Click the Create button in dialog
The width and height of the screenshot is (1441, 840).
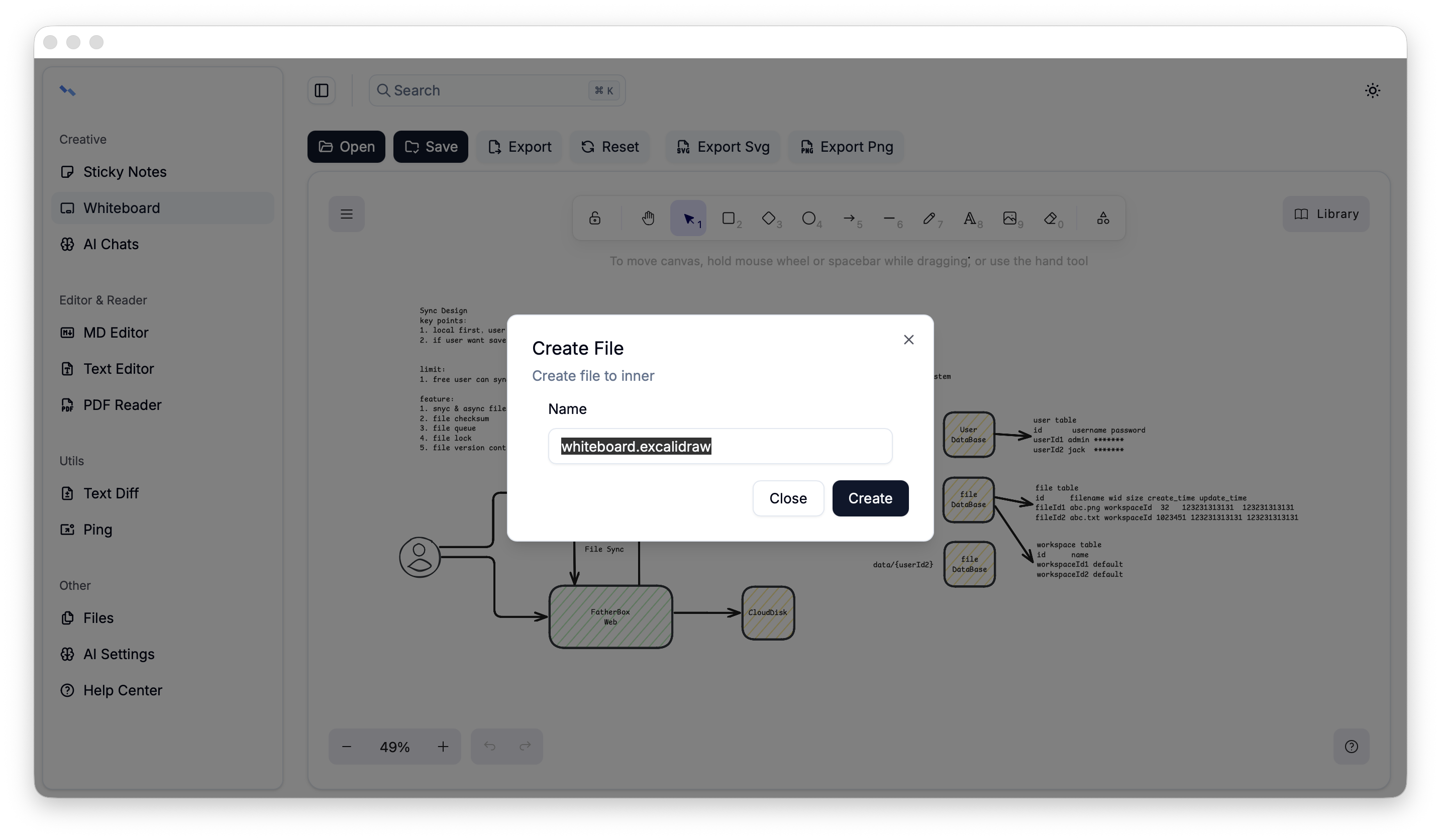870,498
